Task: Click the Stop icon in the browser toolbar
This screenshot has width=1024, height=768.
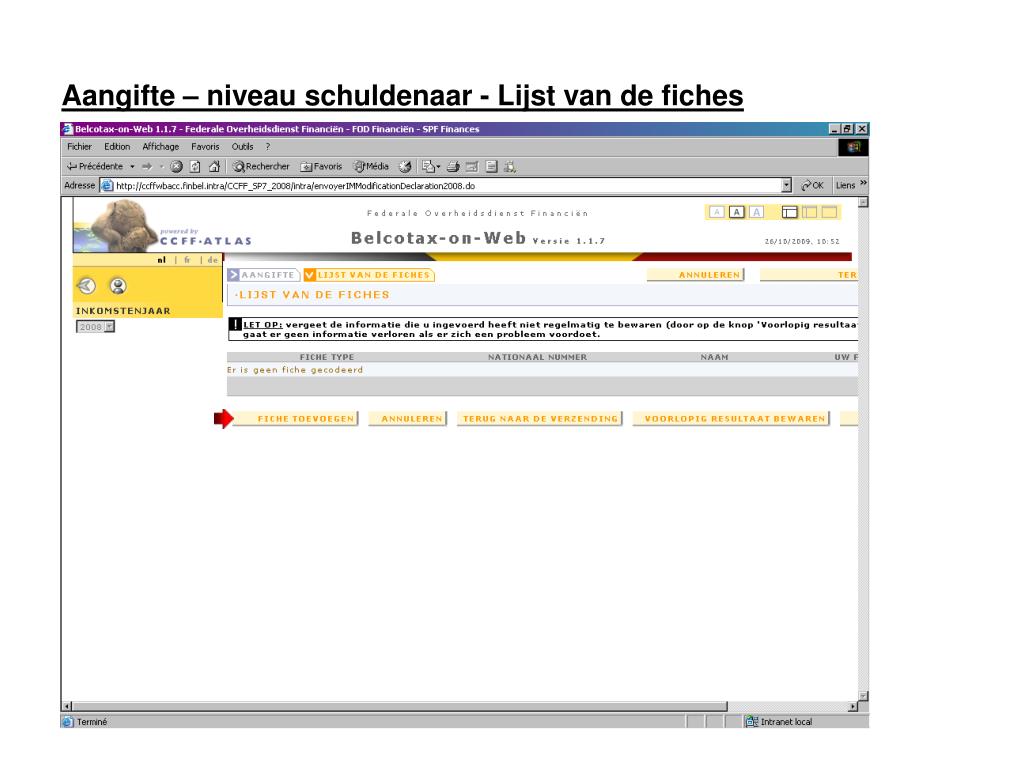Action: click(x=176, y=167)
